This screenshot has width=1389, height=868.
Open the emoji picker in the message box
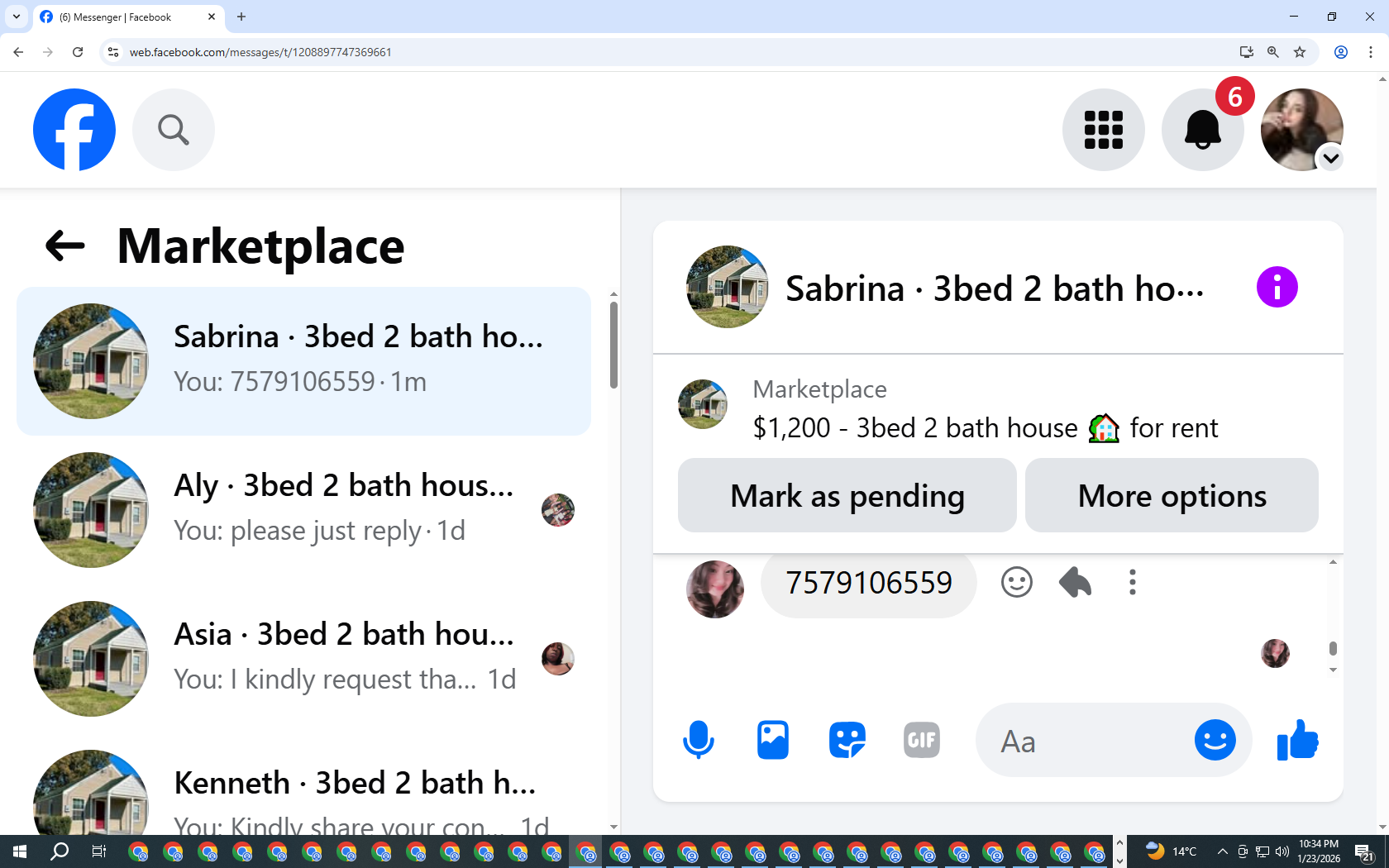pos(1215,740)
